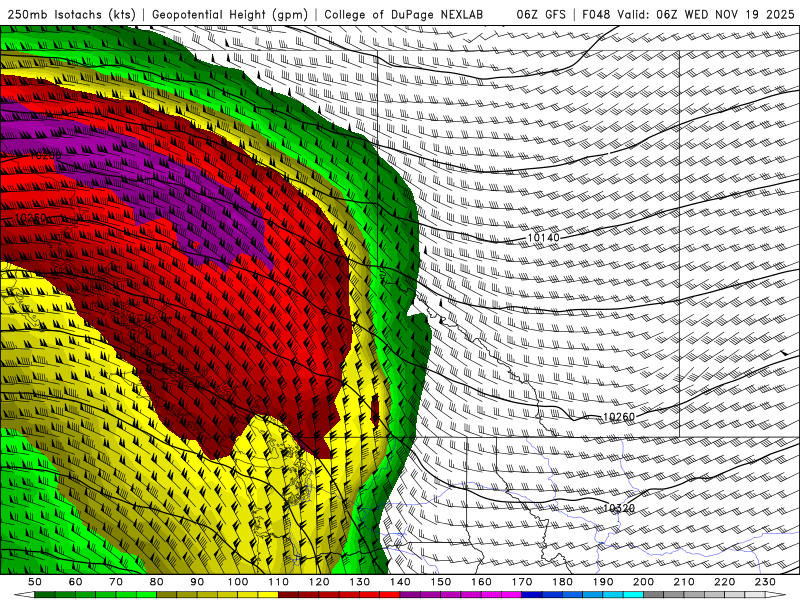Click dark purple swatch just after 140
This screenshot has width=800, height=600.
(410, 595)
